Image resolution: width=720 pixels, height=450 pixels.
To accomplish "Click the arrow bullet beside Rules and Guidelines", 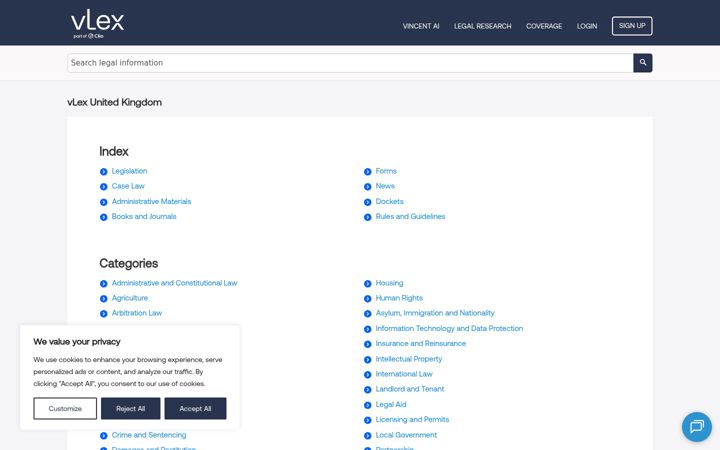I will (367, 217).
